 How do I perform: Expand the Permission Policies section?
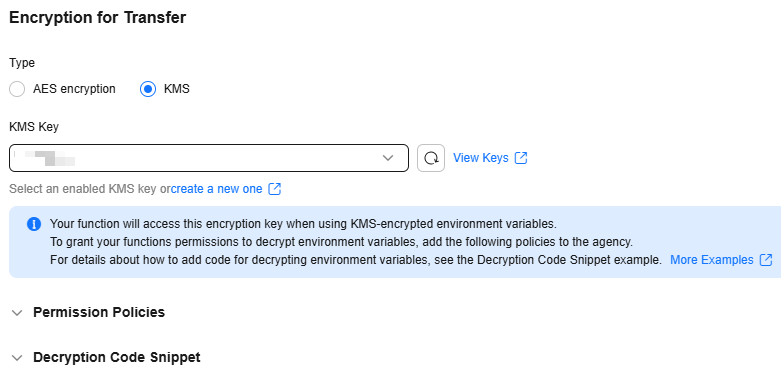coord(99,312)
